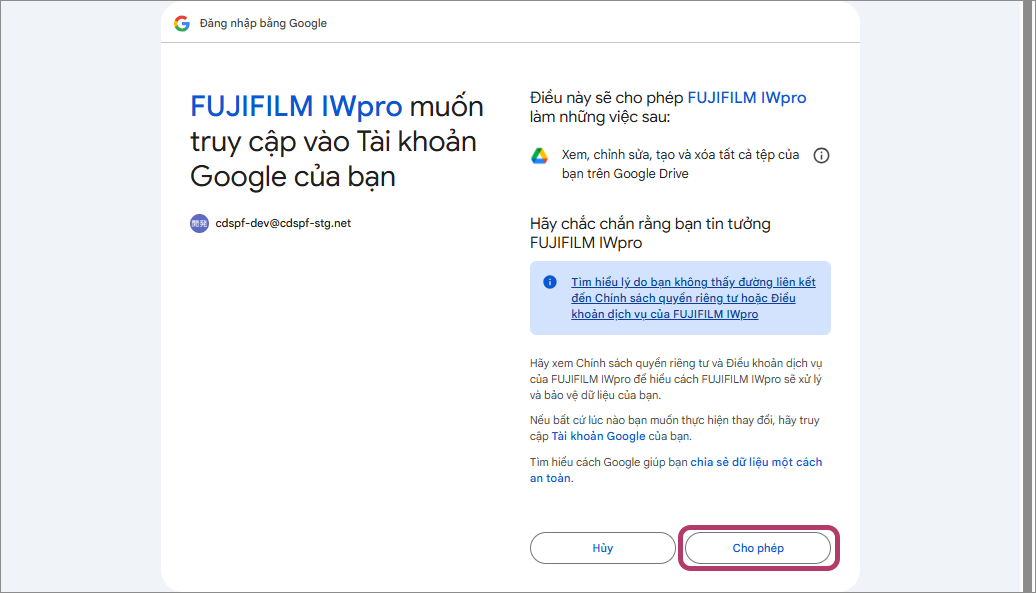Click "Hãy chắc chắn rằng bạn tin tưởng" heading
The width and height of the screenshot is (1036, 593).
(x=650, y=233)
